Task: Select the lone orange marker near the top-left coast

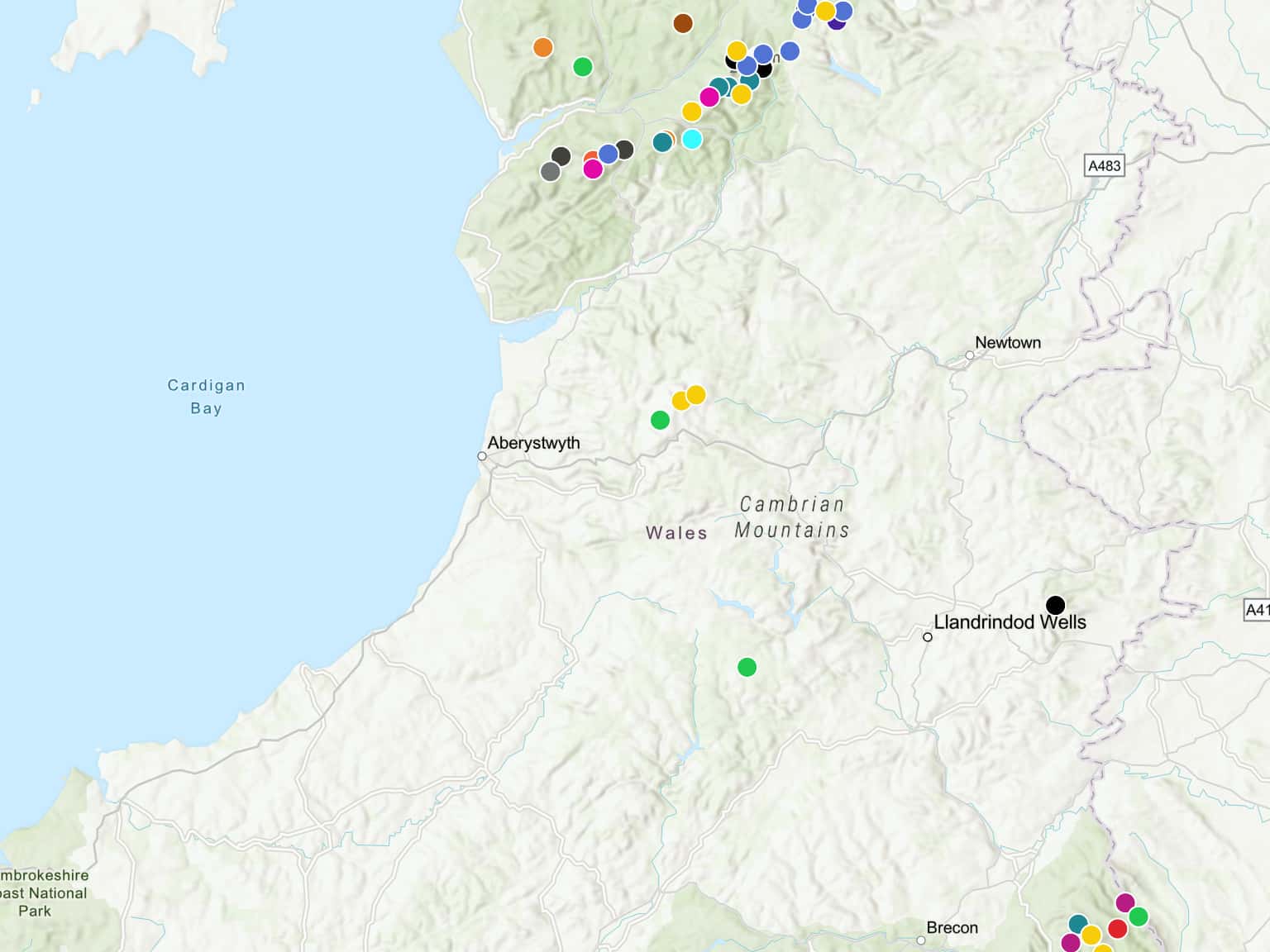Action: 542,47
